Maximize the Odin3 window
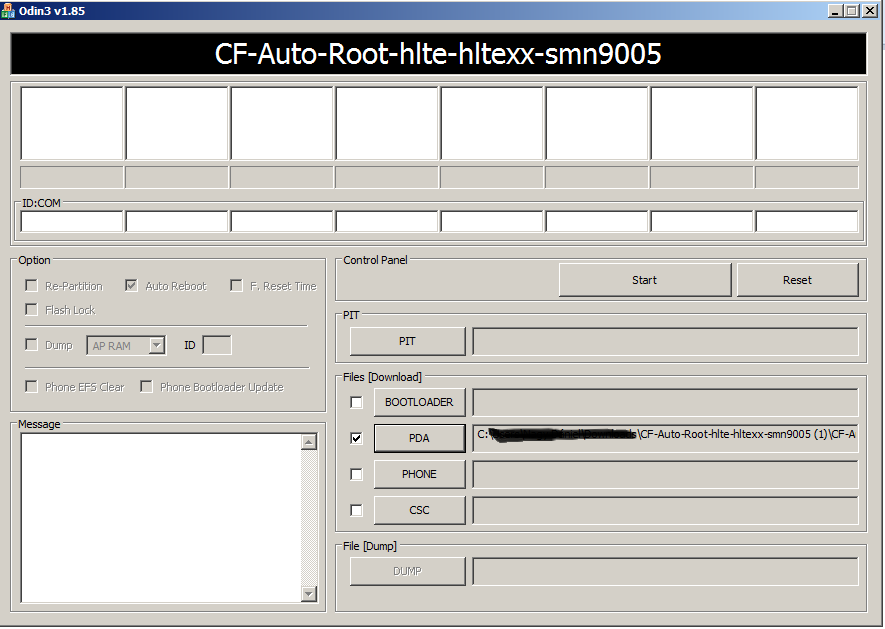Screen dimensions: 885x629 pos(852,11)
